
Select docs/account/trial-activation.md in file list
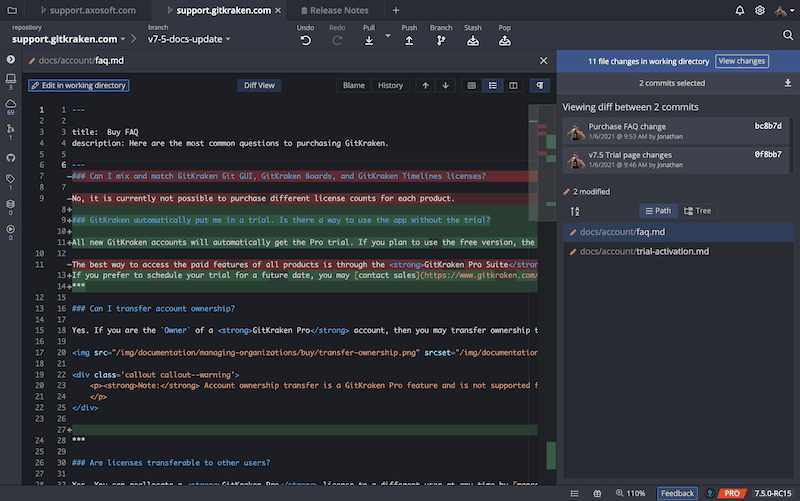point(644,251)
